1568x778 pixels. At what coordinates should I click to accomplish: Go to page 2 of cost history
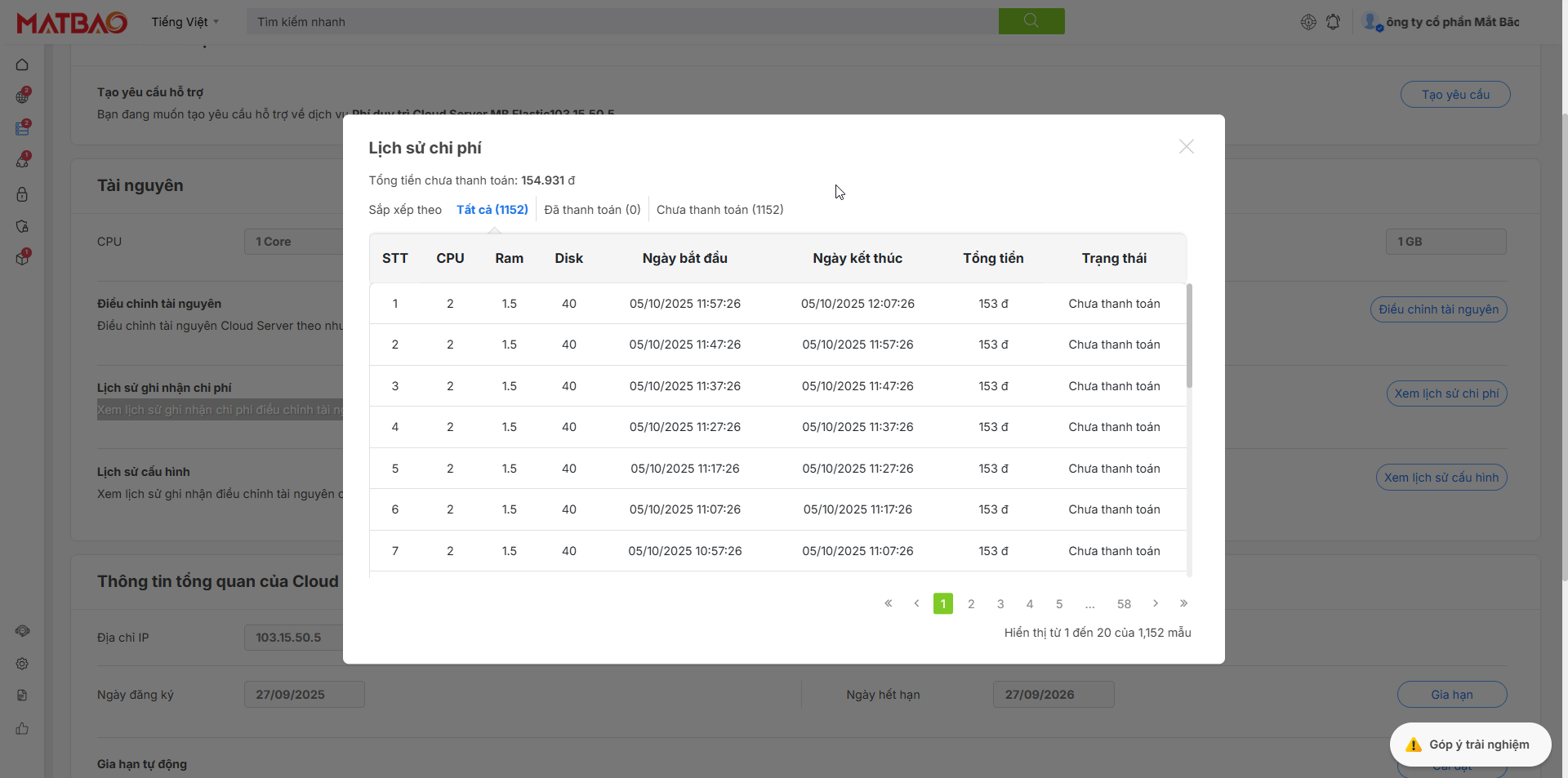click(971, 604)
